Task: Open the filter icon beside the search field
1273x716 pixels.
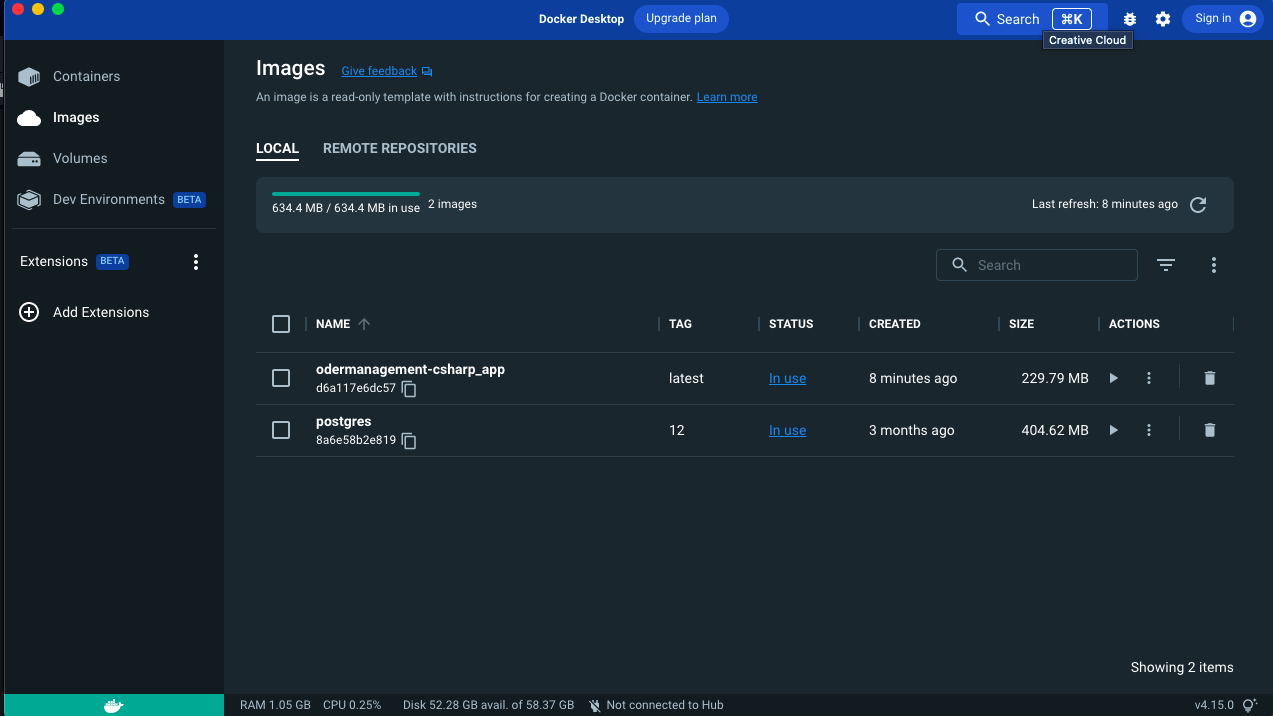Action: tap(1166, 265)
